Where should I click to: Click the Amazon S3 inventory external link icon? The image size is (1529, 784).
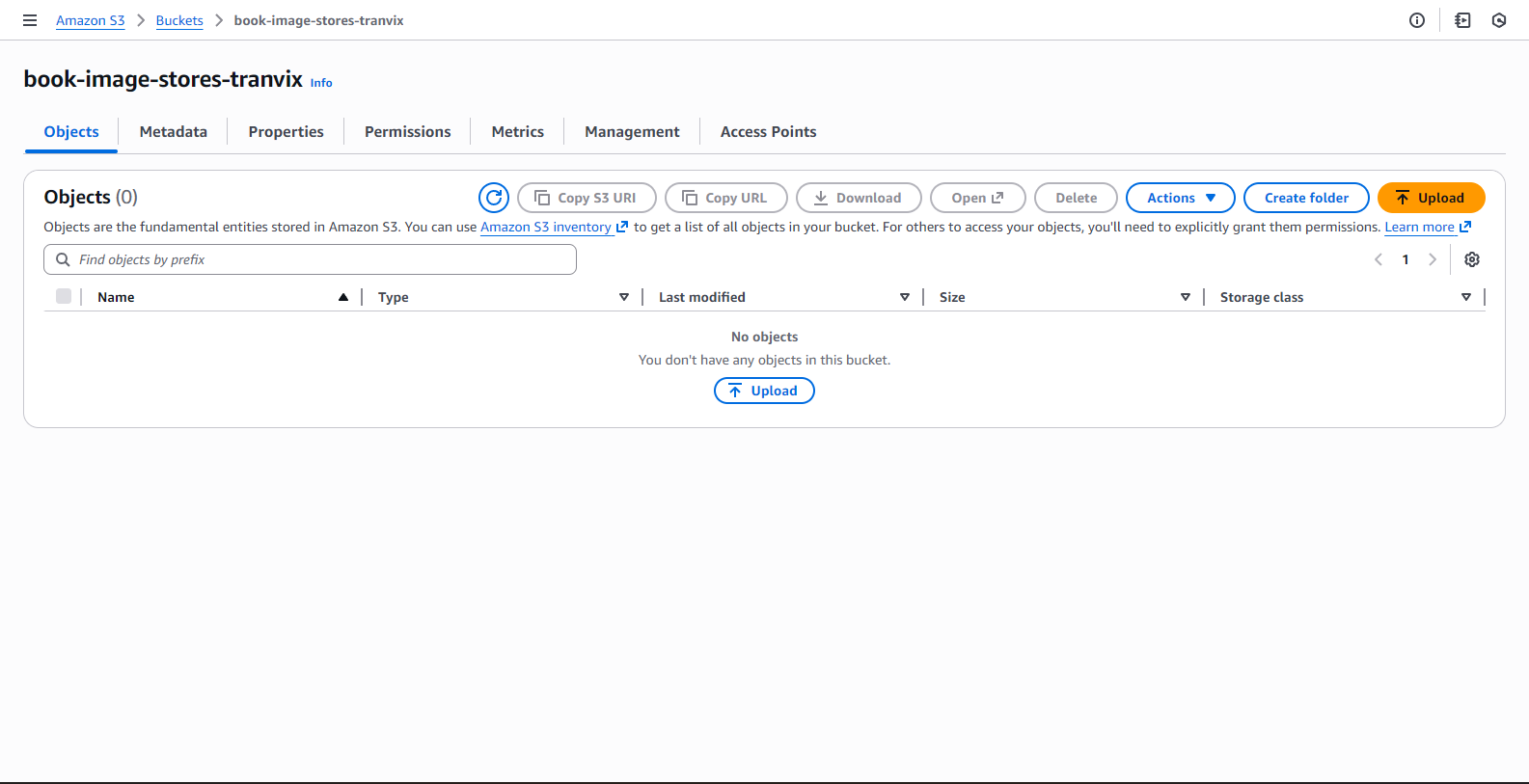pos(622,227)
